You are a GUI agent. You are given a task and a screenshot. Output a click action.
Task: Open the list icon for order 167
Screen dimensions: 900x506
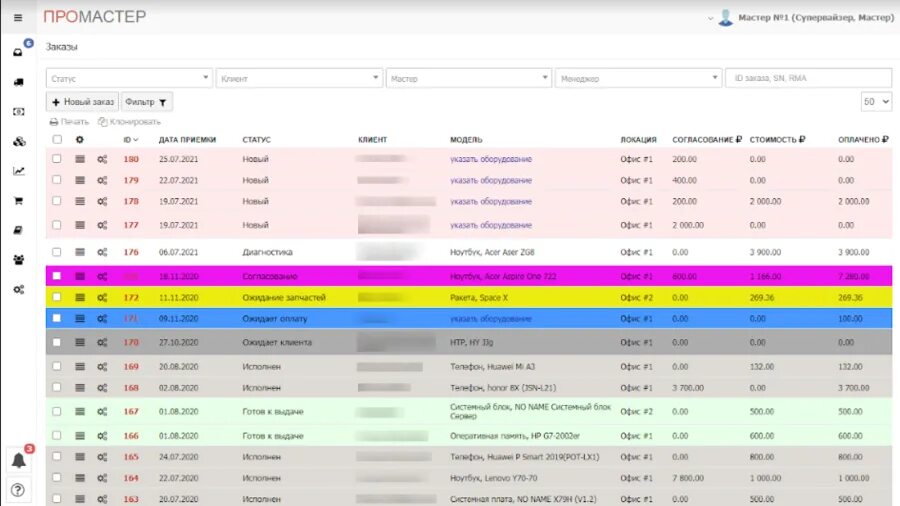pyautogui.click(x=80, y=411)
